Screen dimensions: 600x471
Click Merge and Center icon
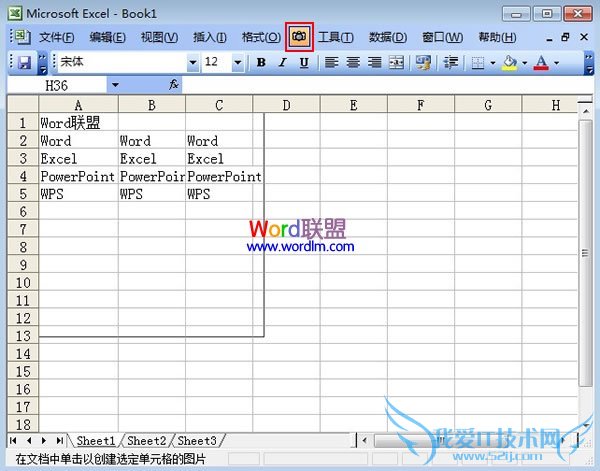[x=396, y=62]
